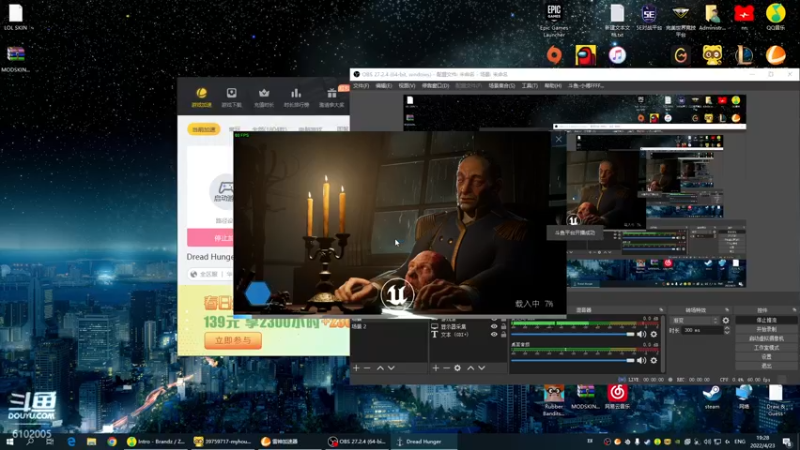This screenshot has width=800, height=450.
Task: Select 场景 2 in OBS scenes list
Action: pyautogui.click(x=389, y=327)
